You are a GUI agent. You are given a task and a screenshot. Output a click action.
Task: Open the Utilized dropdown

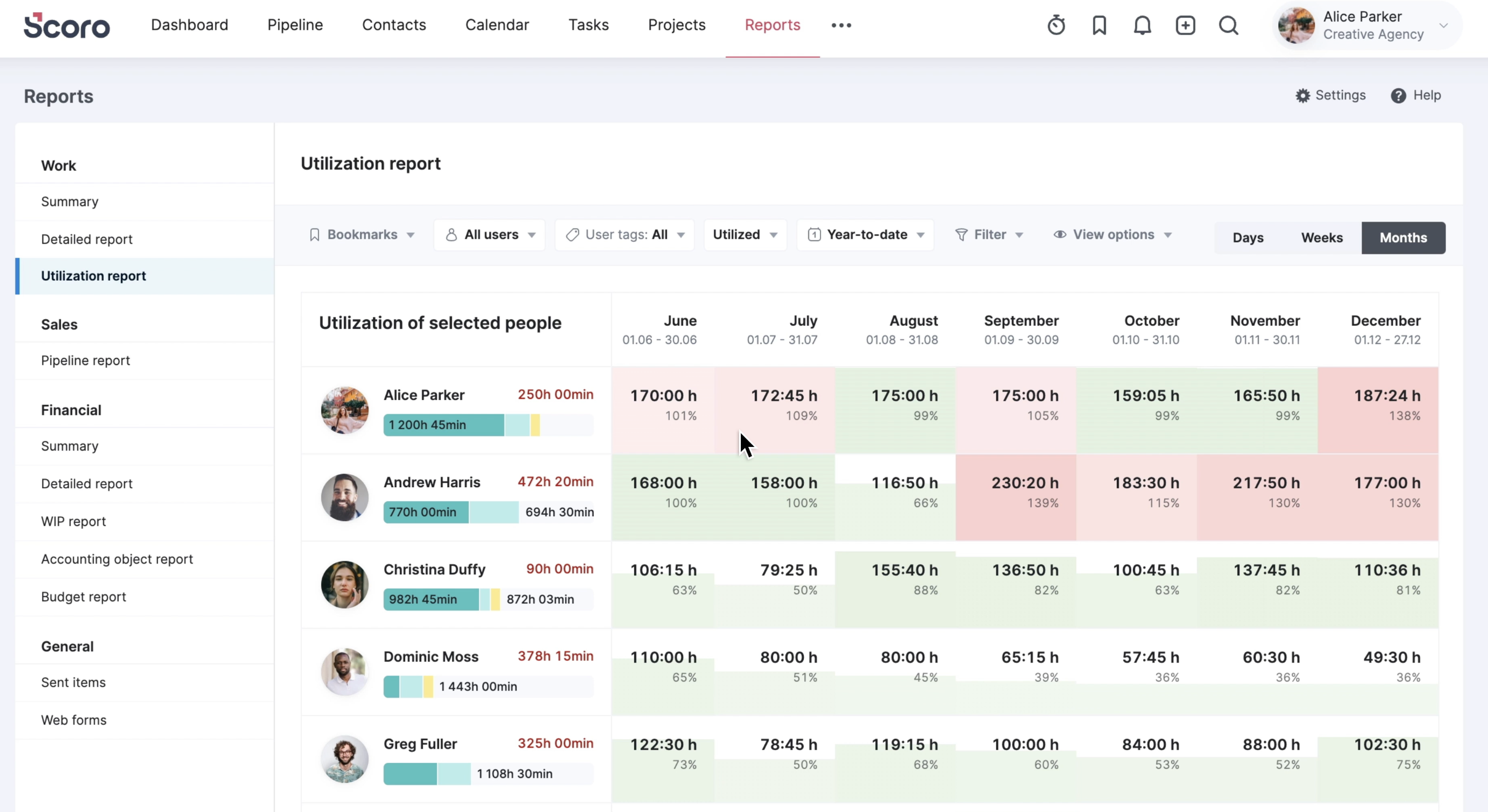(745, 234)
